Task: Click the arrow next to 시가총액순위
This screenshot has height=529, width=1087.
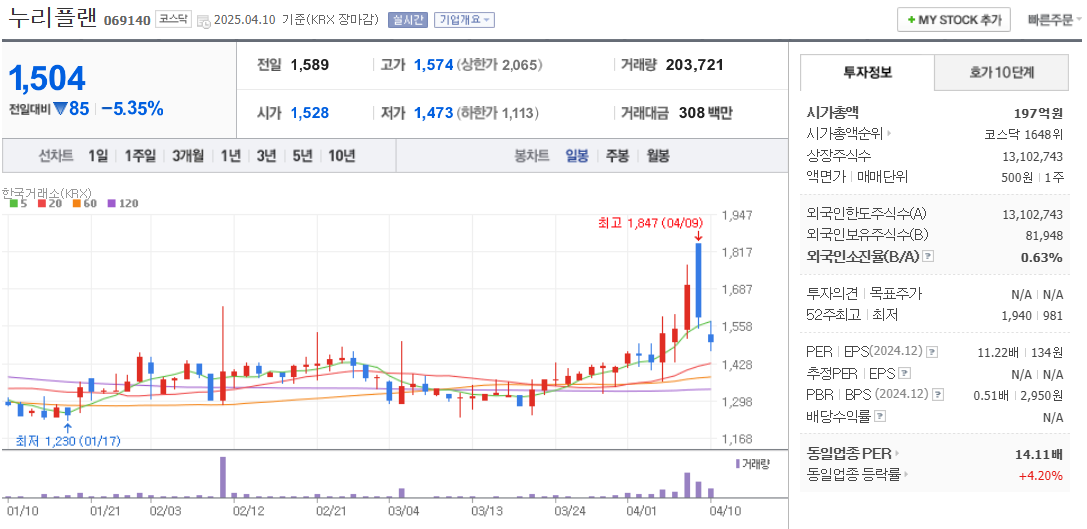Action: pyautogui.click(x=888, y=134)
